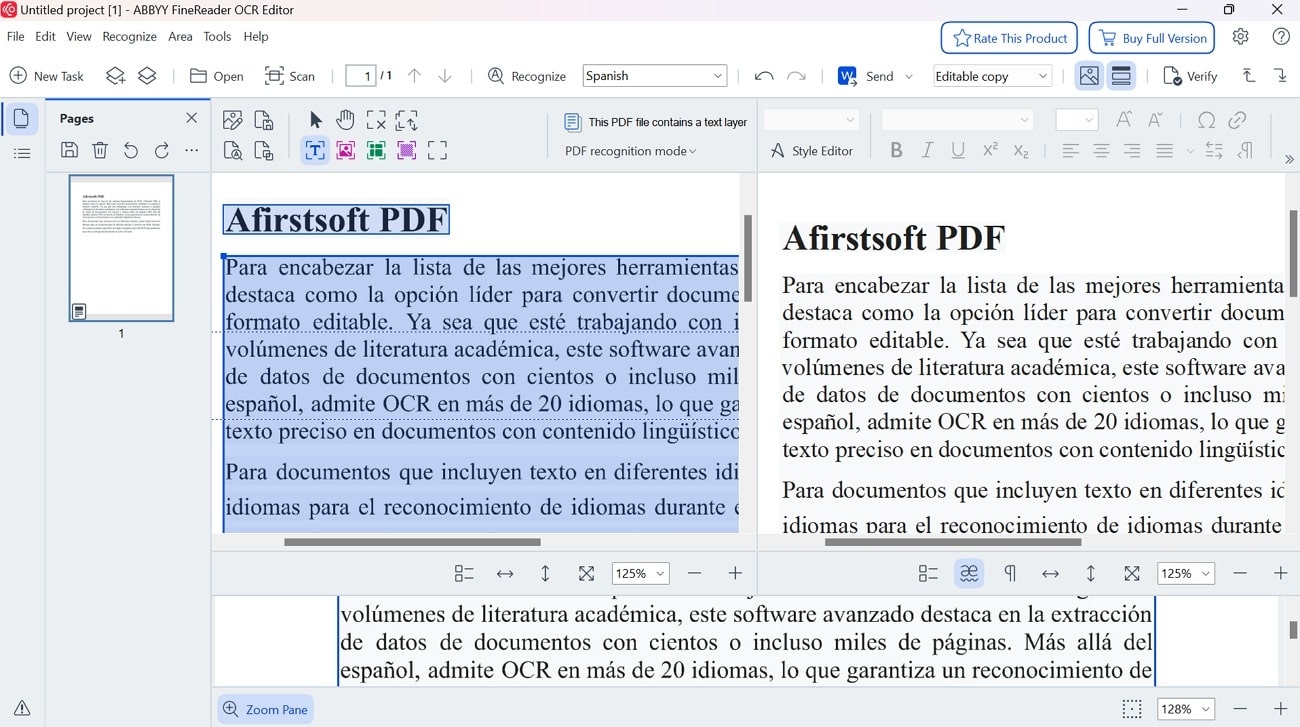
Task: Open the File menu
Action: [x=16, y=37]
